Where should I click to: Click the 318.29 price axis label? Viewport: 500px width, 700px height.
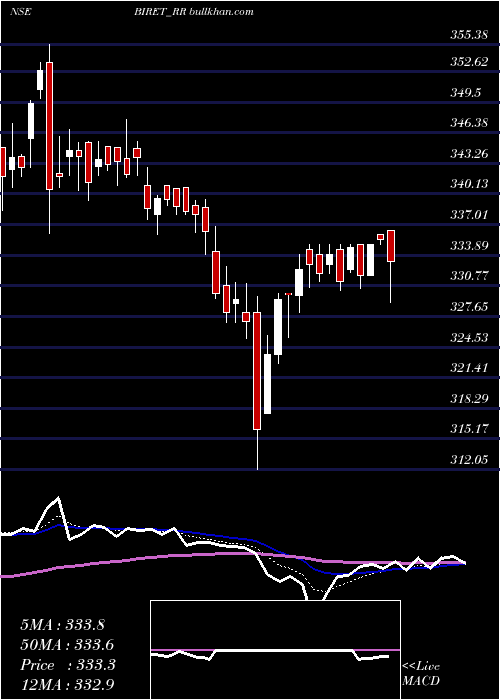tap(468, 398)
